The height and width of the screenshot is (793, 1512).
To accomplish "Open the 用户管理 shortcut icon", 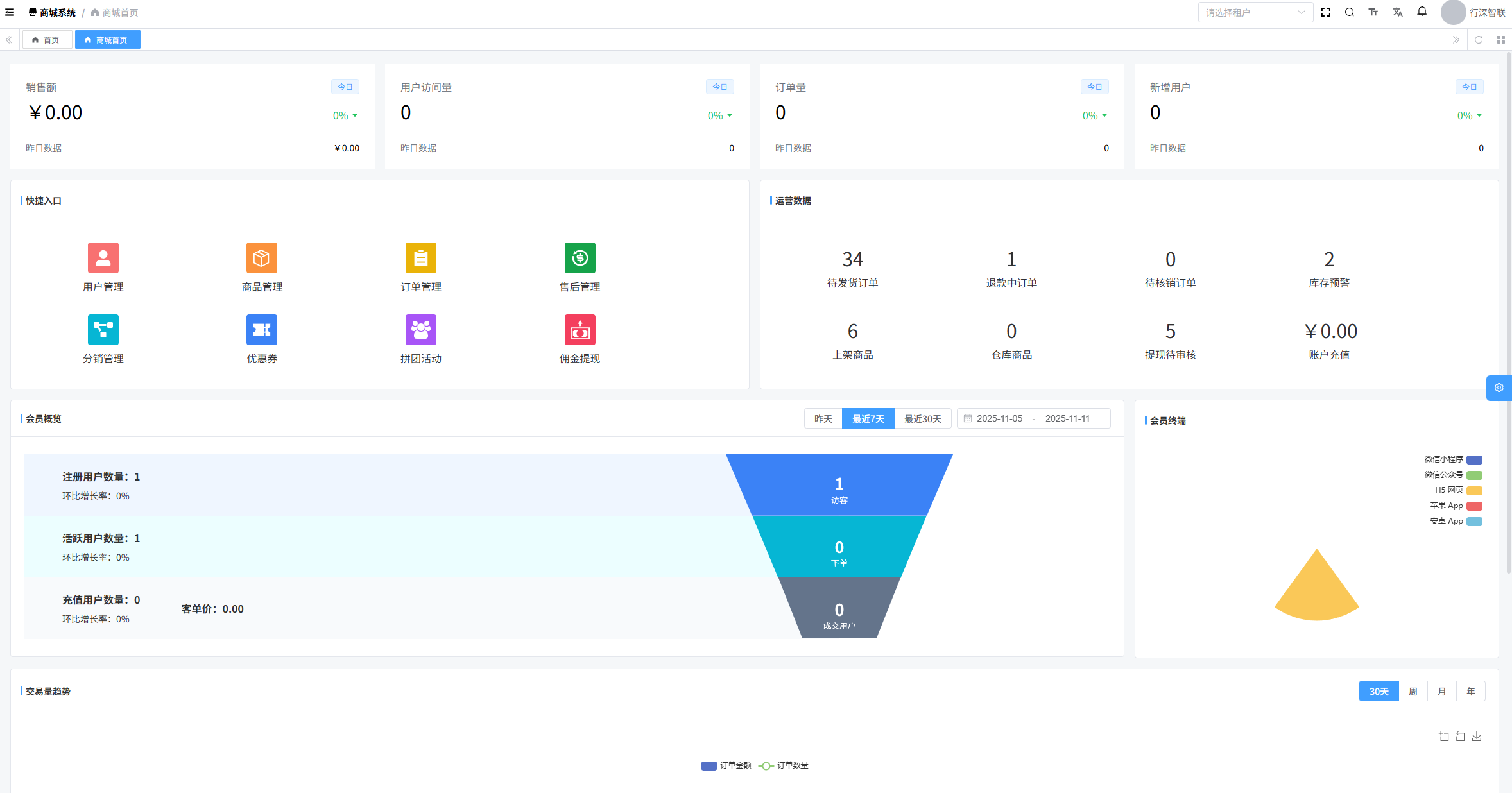I will pyautogui.click(x=103, y=258).
